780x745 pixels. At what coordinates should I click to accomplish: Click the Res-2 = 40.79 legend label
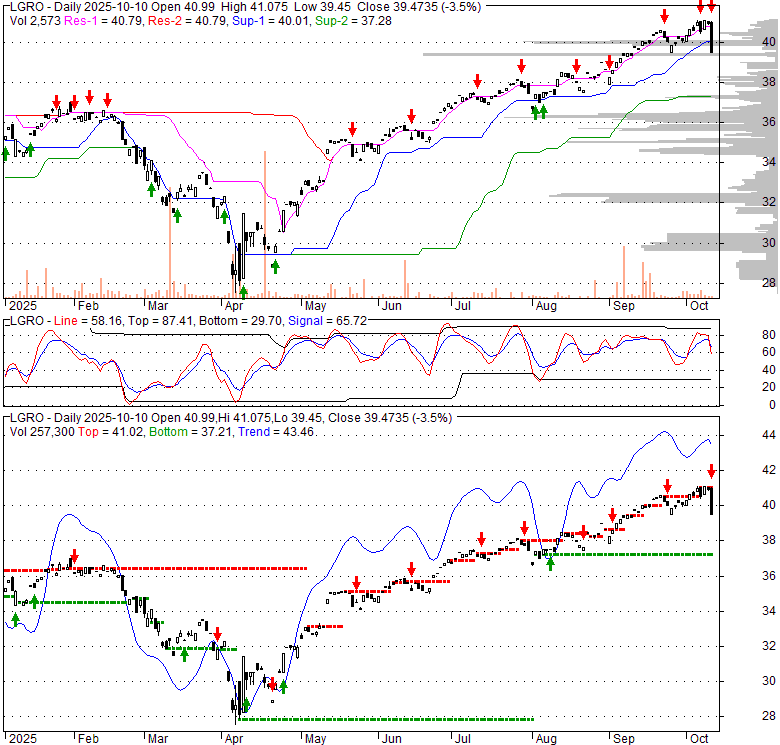pyautogui.click(x=187, y=21)
